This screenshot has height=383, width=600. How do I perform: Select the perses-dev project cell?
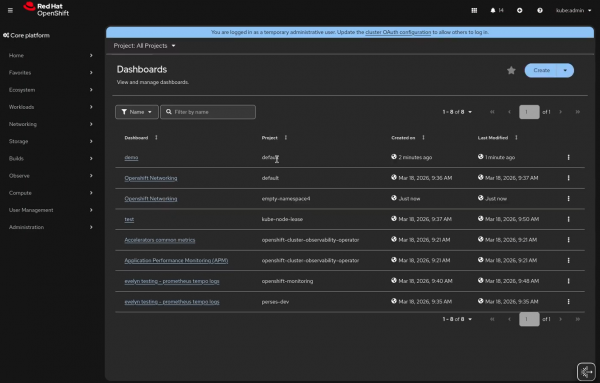coord(276,302)
